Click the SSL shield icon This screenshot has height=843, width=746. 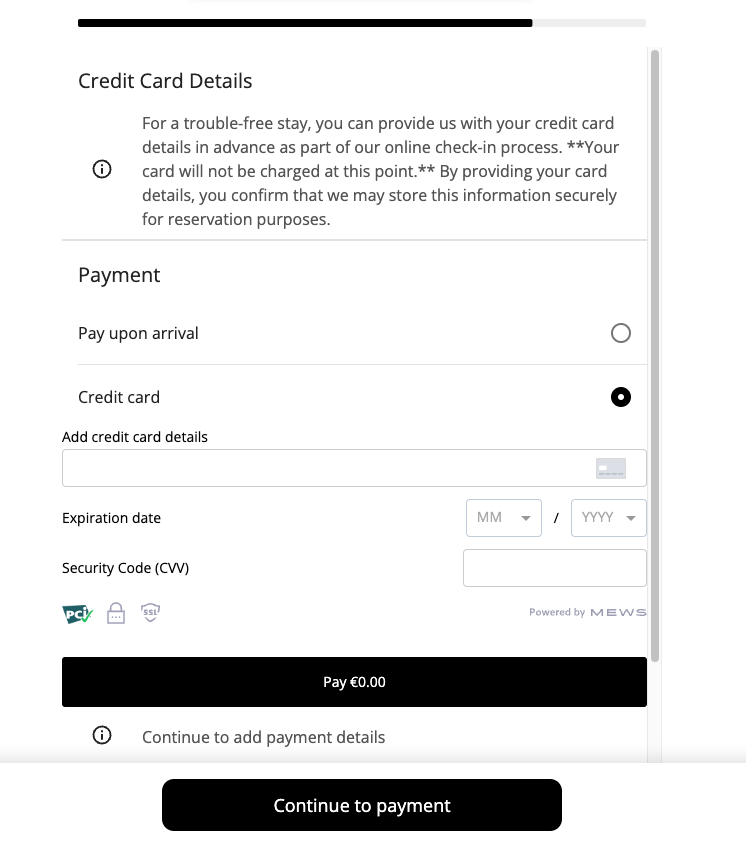coord(150,613)
